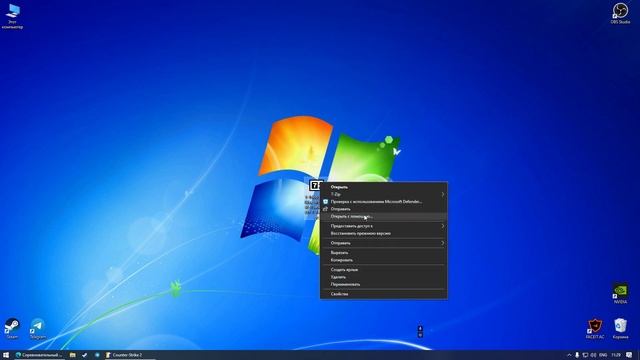This screenshot has height=360, width=640.
Task: Open the volume tray icon
Action: (x=593, y=355)
